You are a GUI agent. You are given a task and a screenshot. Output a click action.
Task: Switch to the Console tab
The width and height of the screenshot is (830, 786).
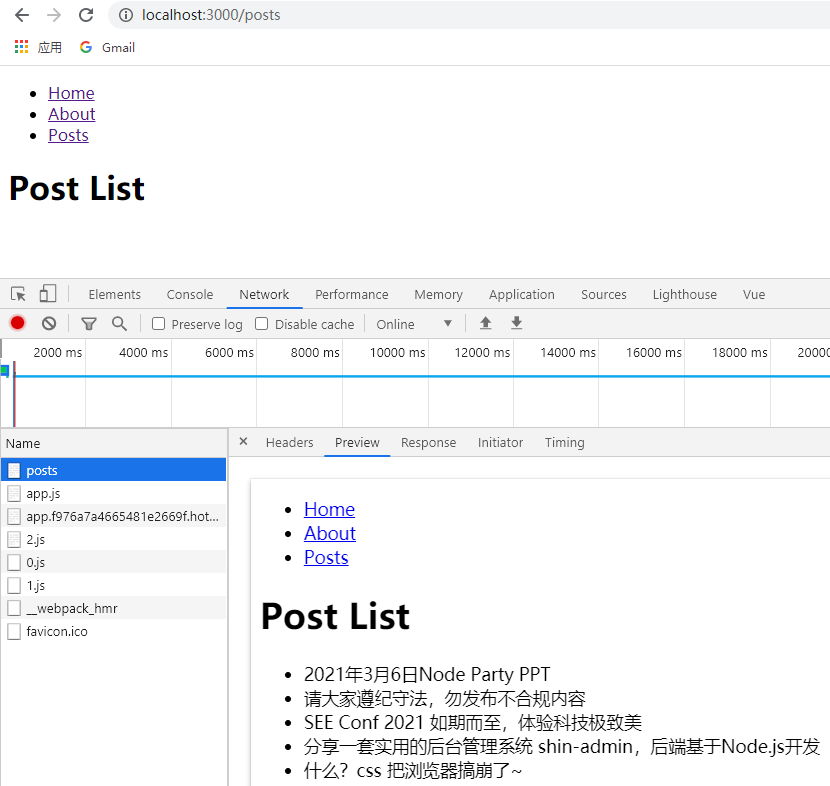tap(190, 294)
